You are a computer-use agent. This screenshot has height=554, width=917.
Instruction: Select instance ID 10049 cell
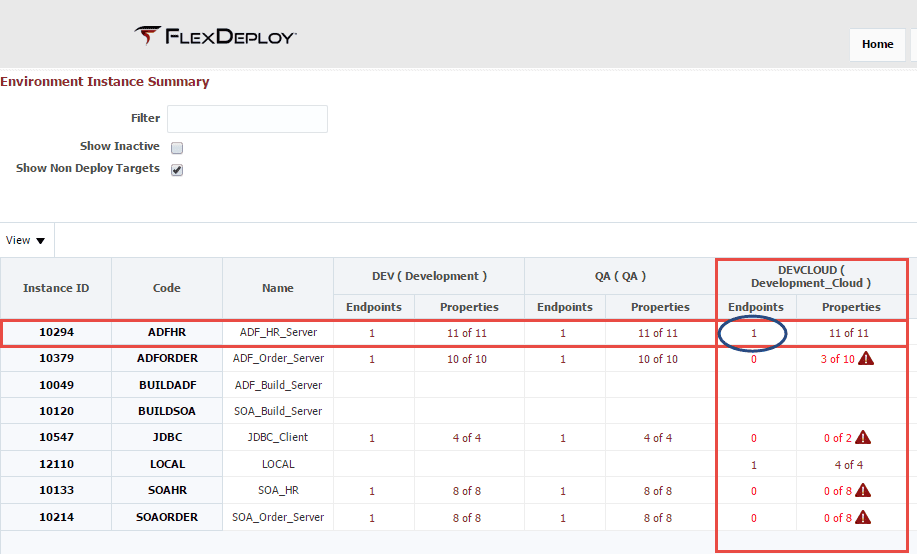coord(56,386)
